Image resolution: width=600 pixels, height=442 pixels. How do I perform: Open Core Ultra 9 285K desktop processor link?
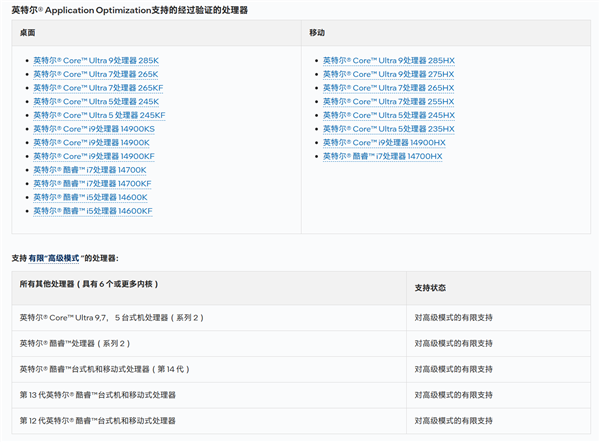[x=96, y=60]
